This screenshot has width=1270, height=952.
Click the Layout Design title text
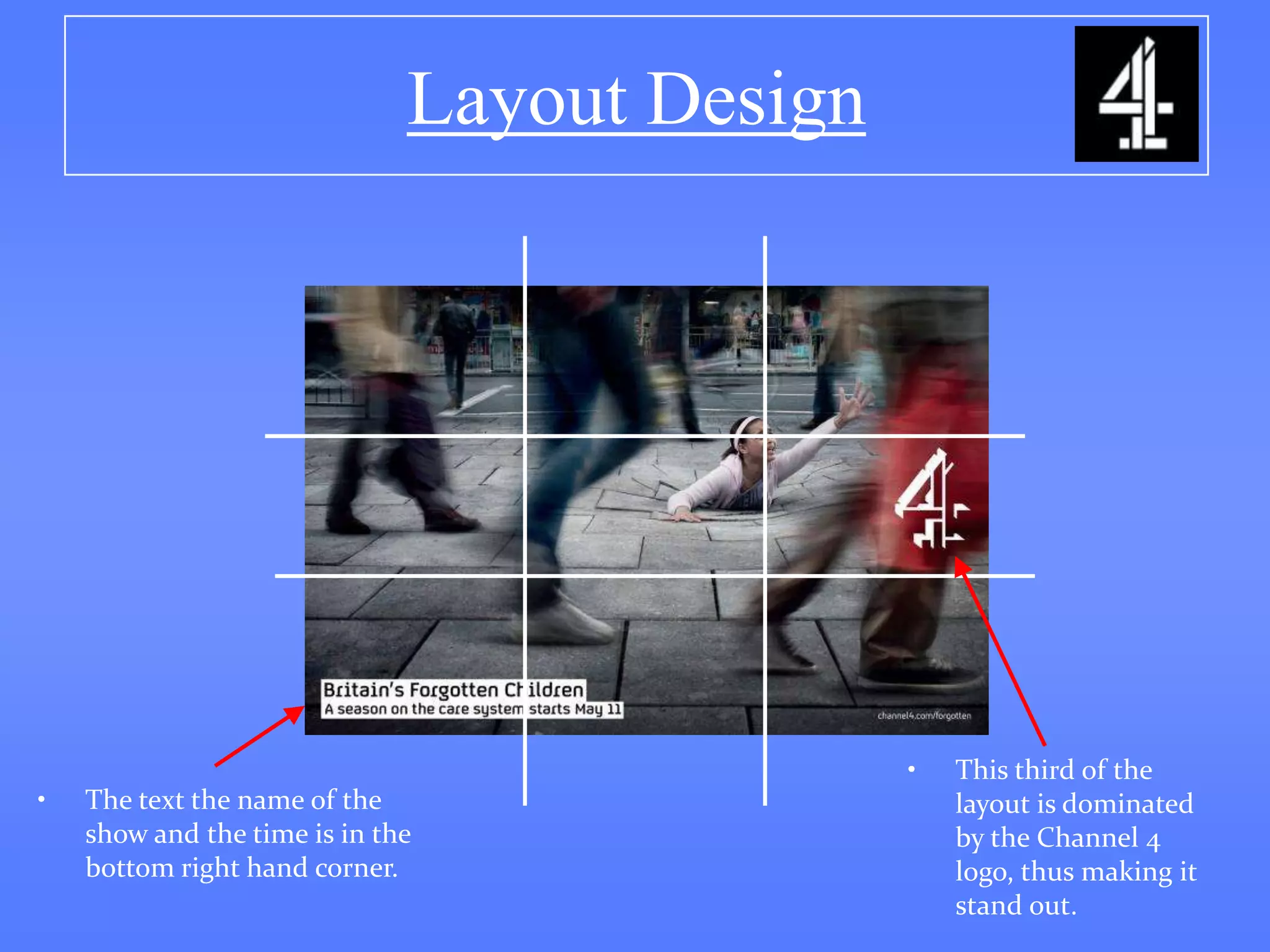coord(636,99)
